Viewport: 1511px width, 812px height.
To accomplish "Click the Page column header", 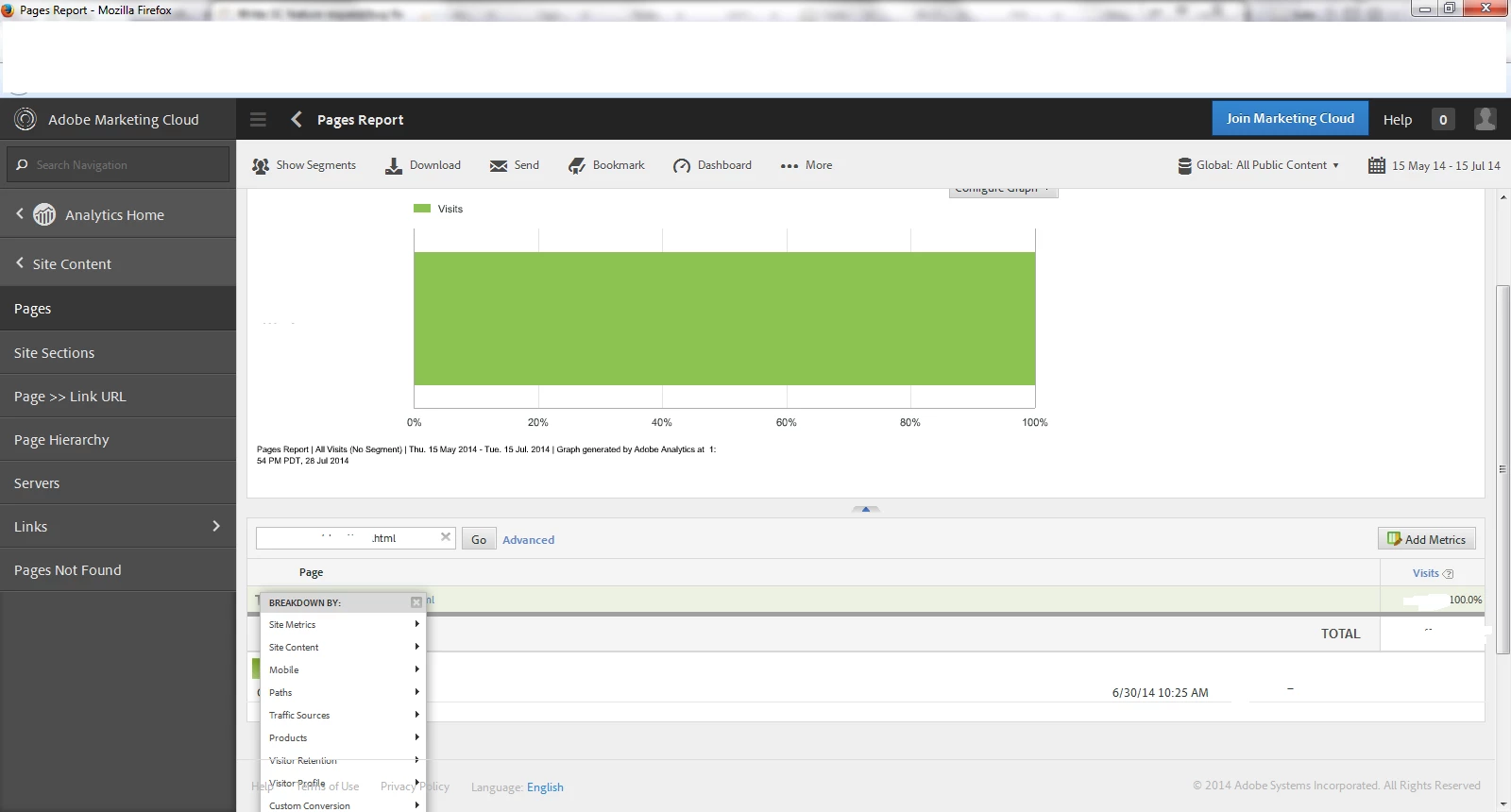I will pyautogui.click(x=311, y=572).
